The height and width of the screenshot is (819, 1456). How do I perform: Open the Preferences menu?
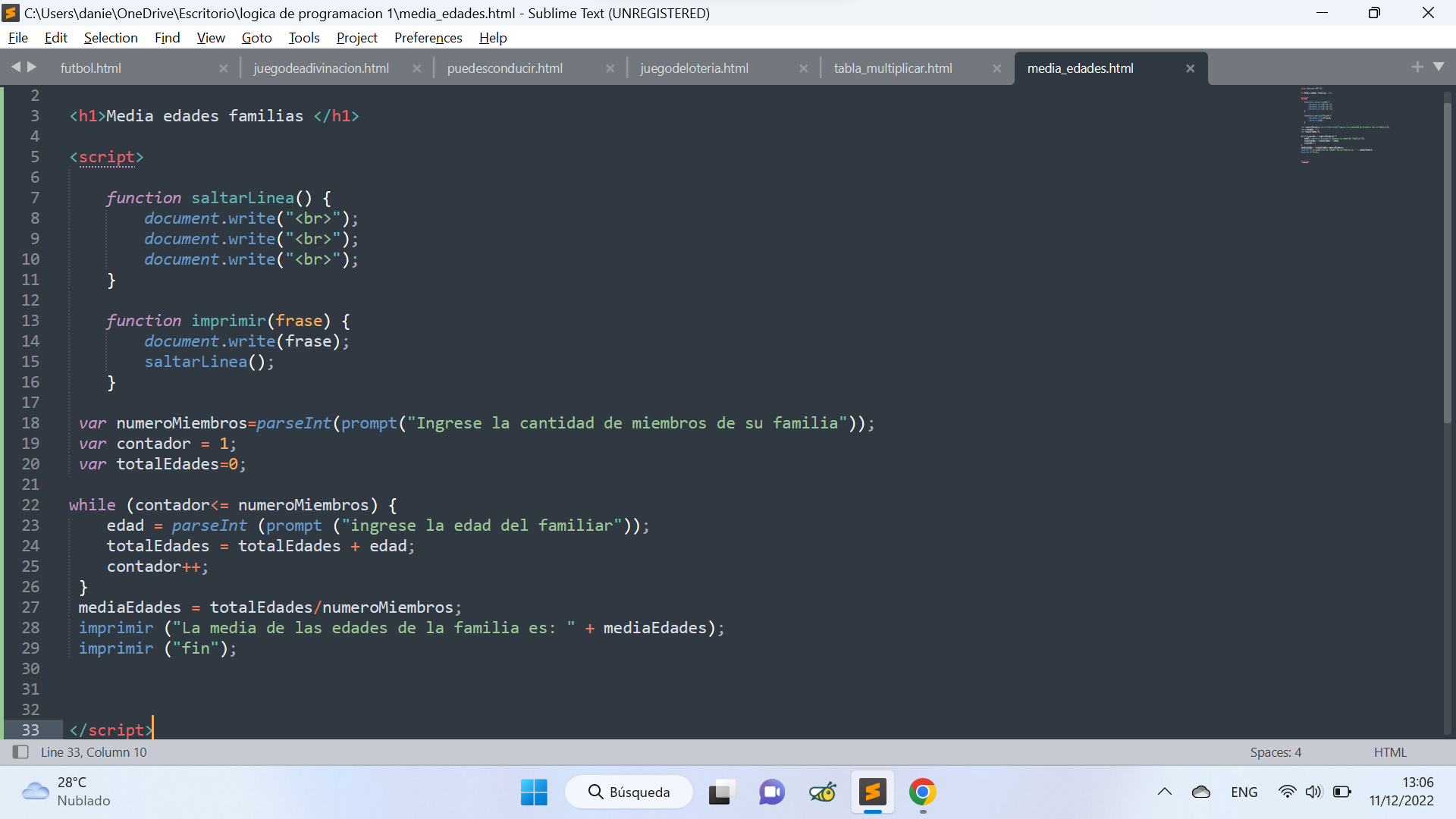point(428,38)
